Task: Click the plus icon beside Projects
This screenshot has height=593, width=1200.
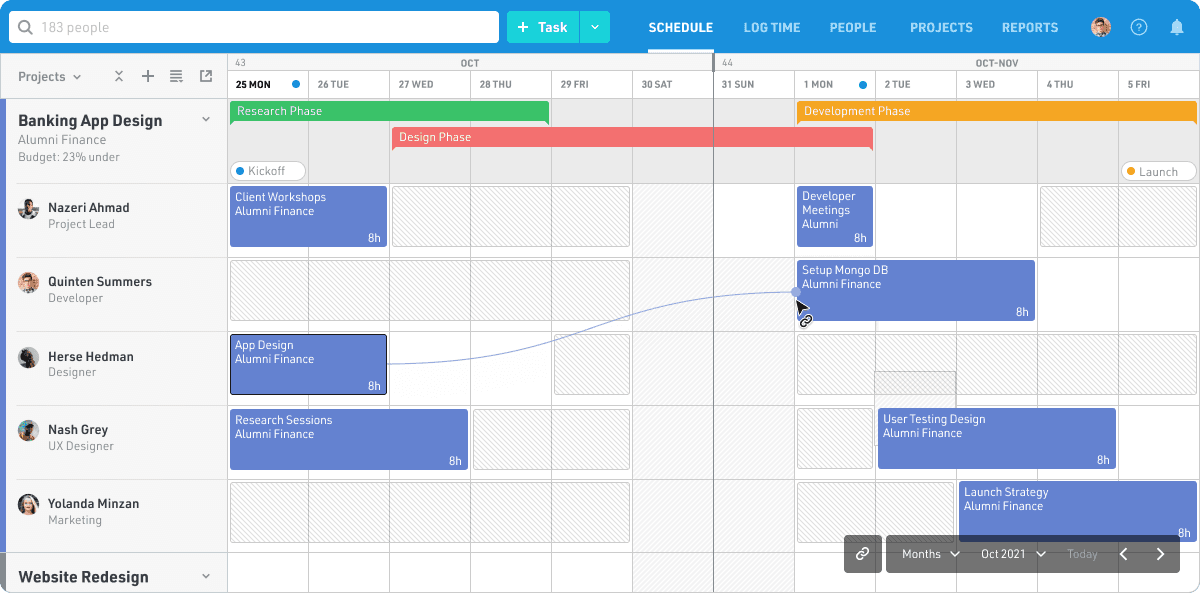Action: [147, 77]
